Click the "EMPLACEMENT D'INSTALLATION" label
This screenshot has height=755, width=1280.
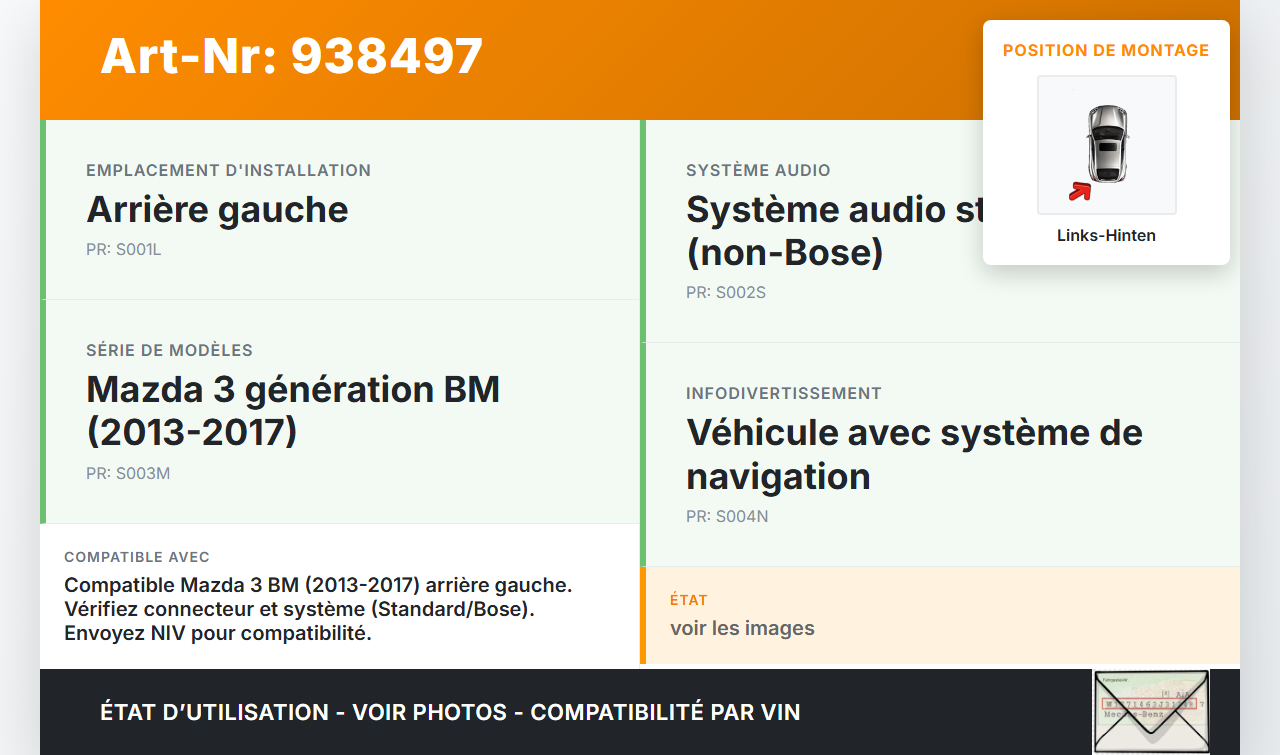[x=228, y=171]
